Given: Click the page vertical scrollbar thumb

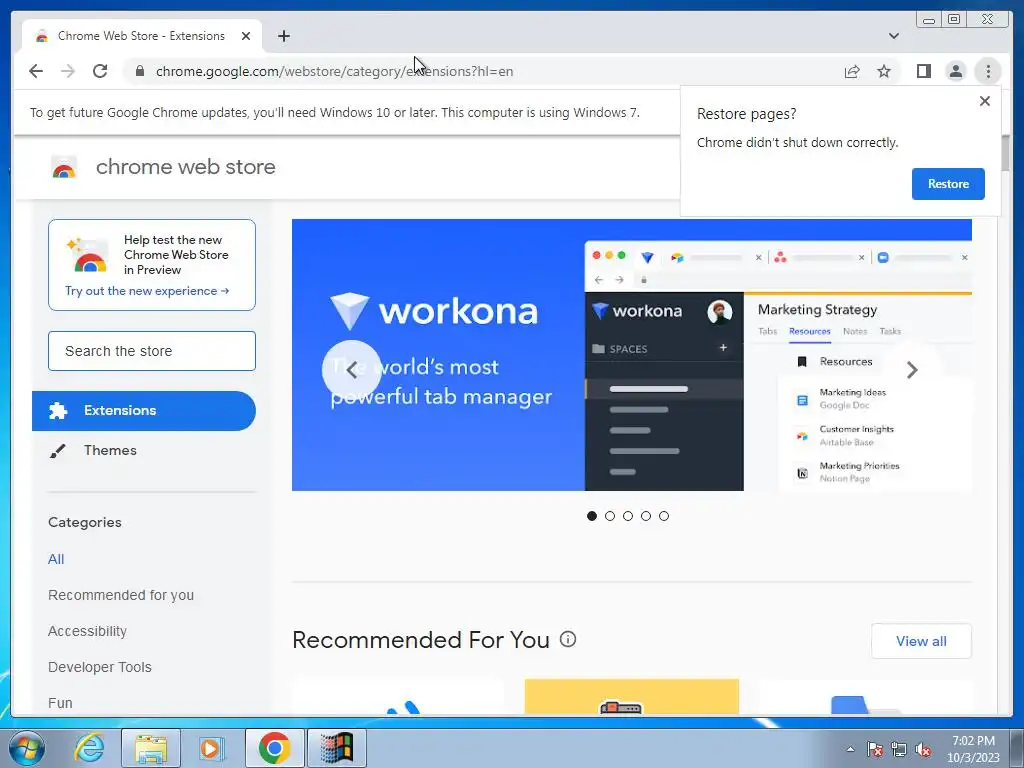Looking at the screenshot, I should coord(1004,153).
